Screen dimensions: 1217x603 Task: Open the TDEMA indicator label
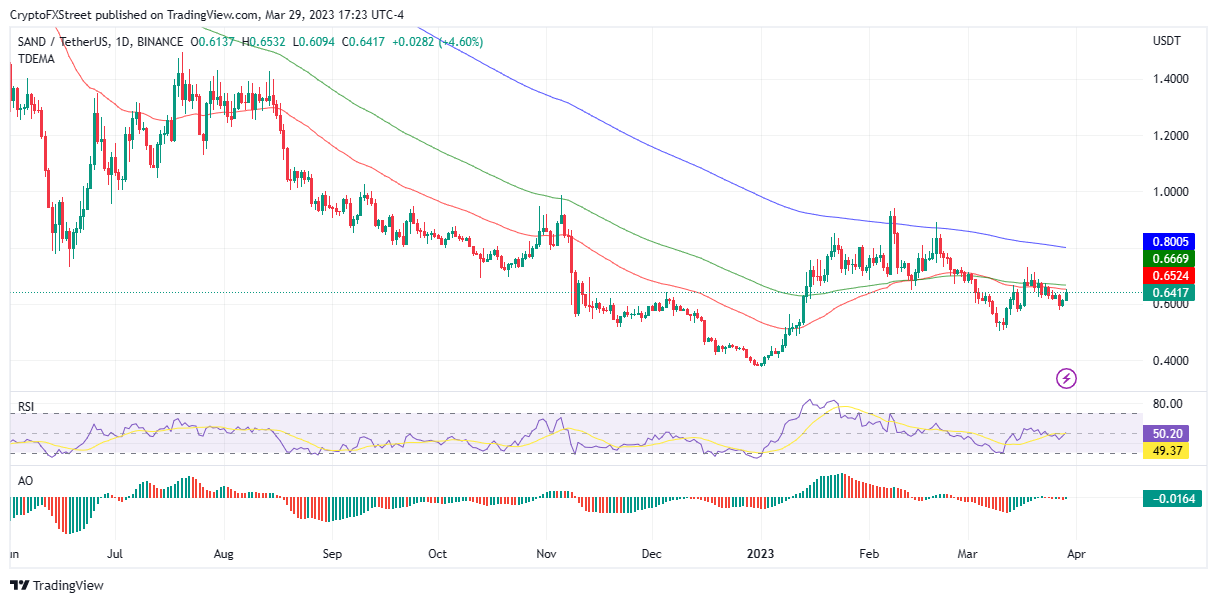click(x=38, y=58)
